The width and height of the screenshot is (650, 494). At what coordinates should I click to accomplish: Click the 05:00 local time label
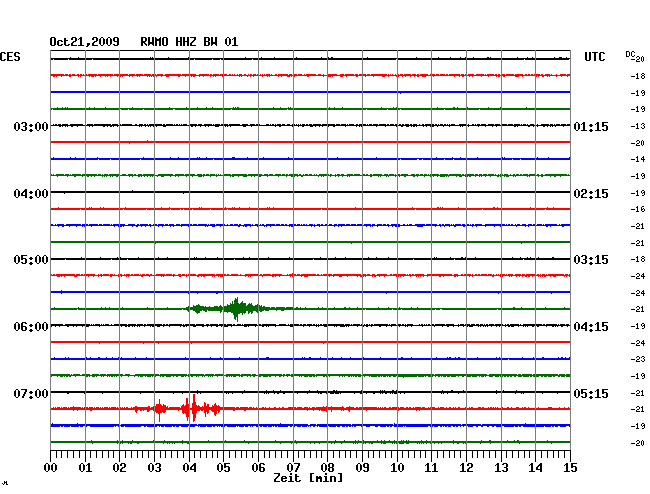pos(31,260)
